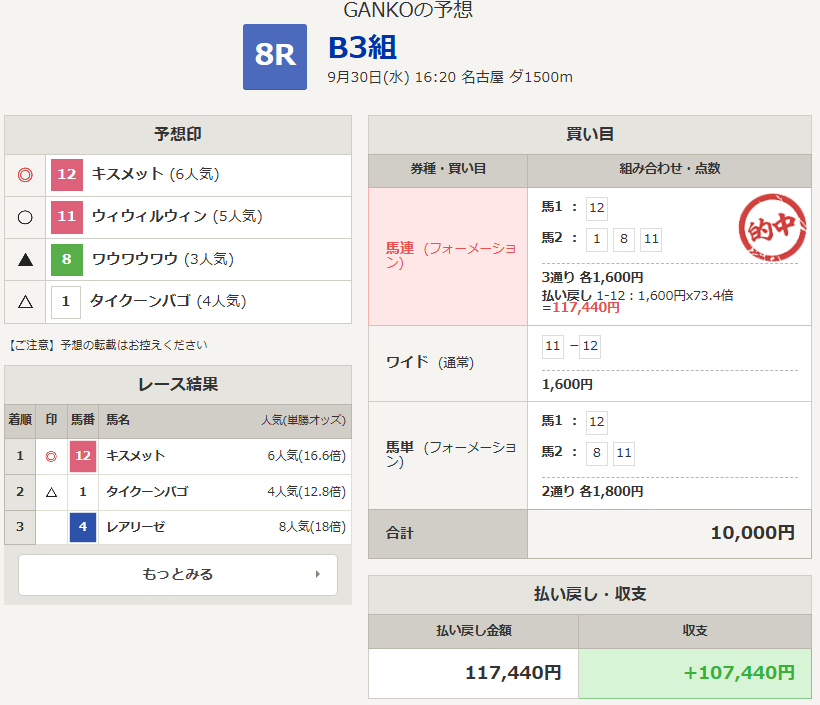Click number 8 box in 馬連 馬2 row
This screenshot has height=705, width=820.
point(624,240)
